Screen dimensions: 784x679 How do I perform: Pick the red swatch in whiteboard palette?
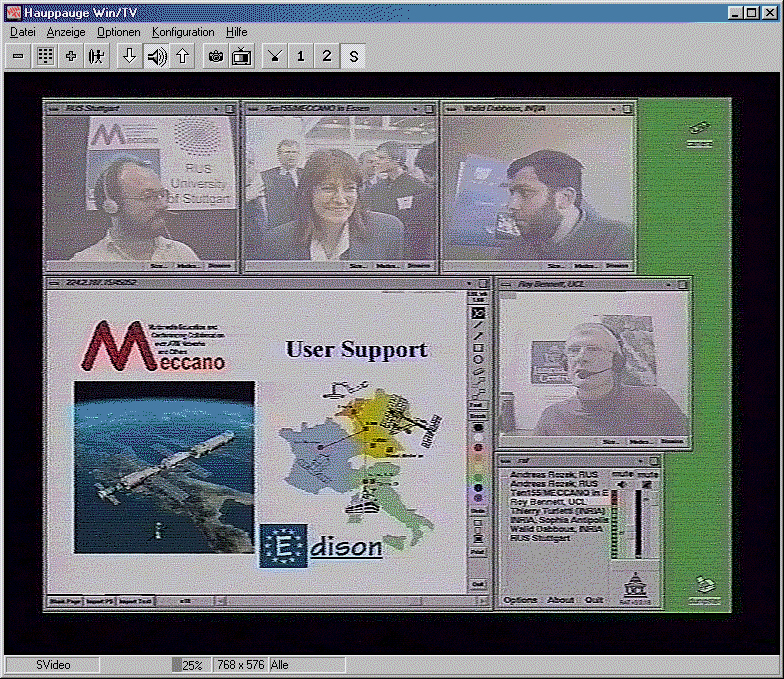[x=478, y=448]
